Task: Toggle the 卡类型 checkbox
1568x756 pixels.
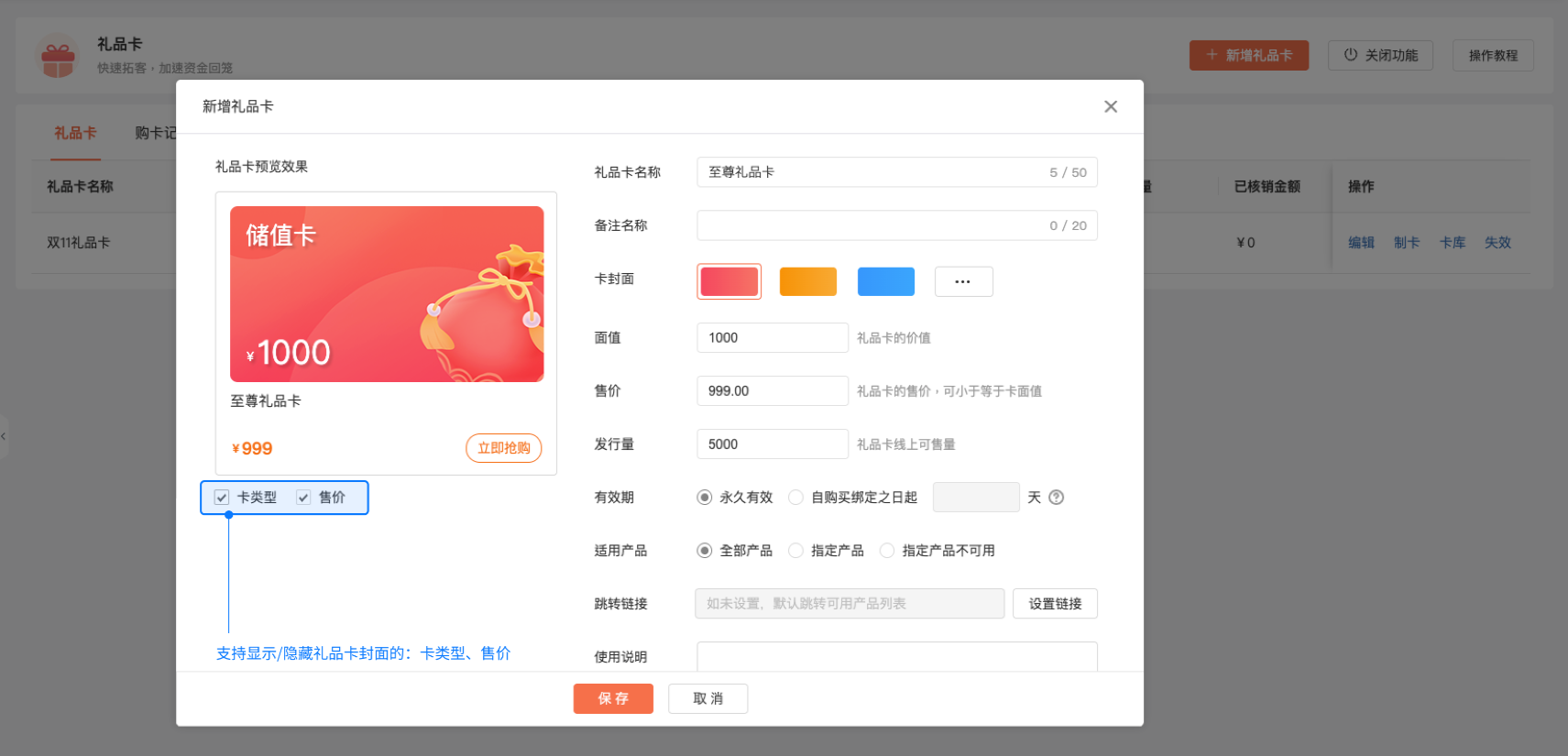Action: click(x=222, y=498)
